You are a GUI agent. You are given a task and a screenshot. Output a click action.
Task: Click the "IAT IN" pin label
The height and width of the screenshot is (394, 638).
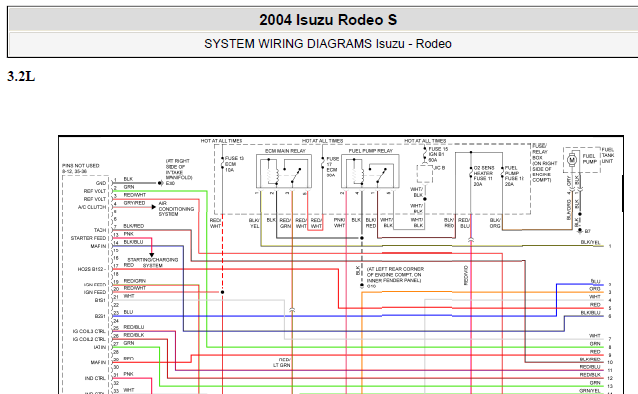coord(100,347)
